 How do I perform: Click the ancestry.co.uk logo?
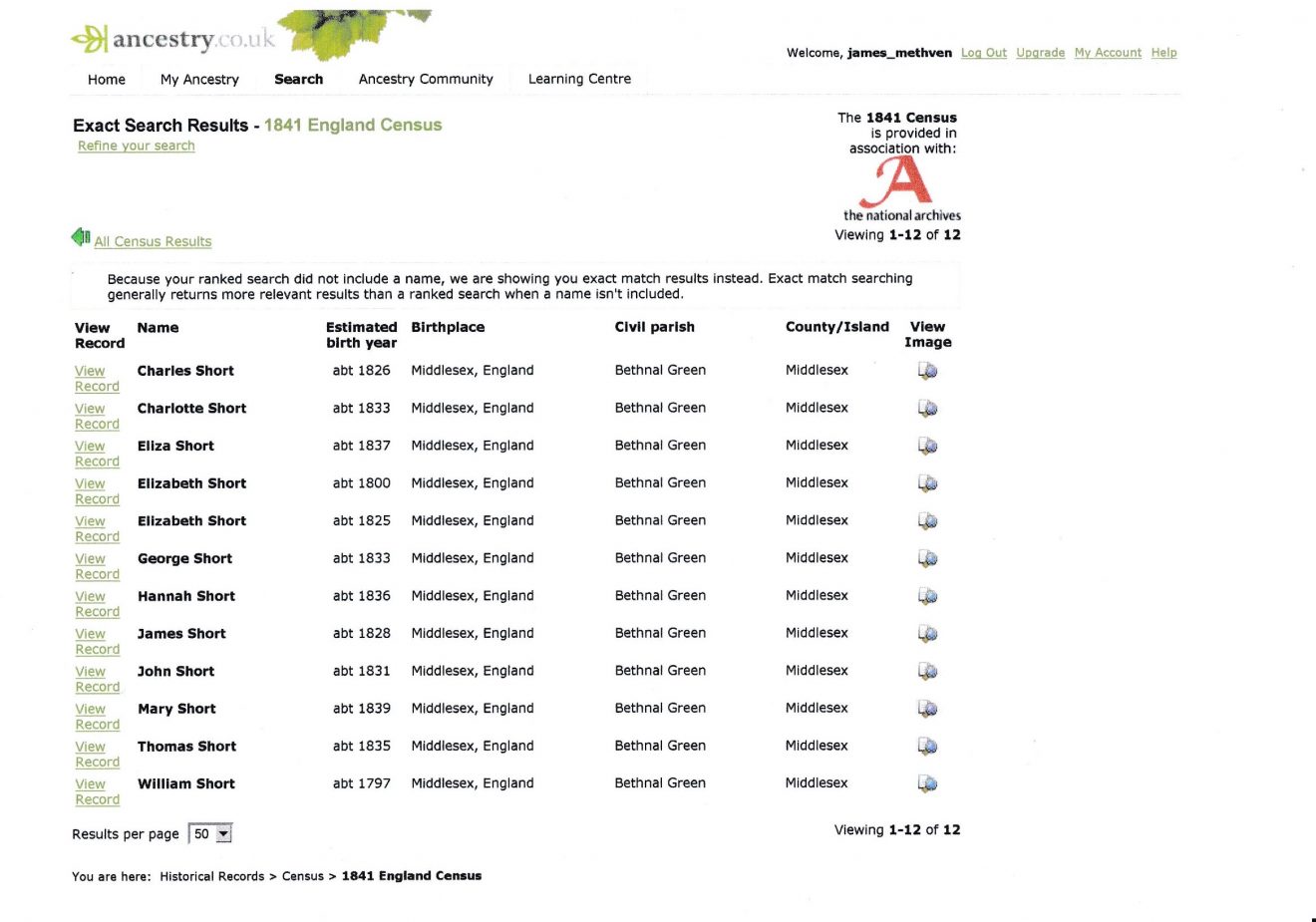[173, 39]
